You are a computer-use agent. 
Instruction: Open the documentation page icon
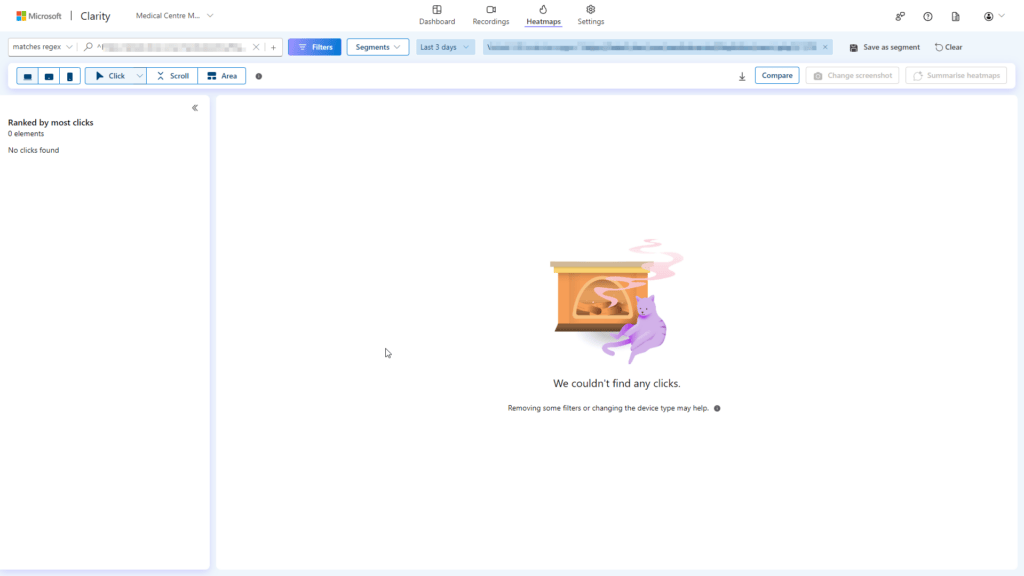956,16
